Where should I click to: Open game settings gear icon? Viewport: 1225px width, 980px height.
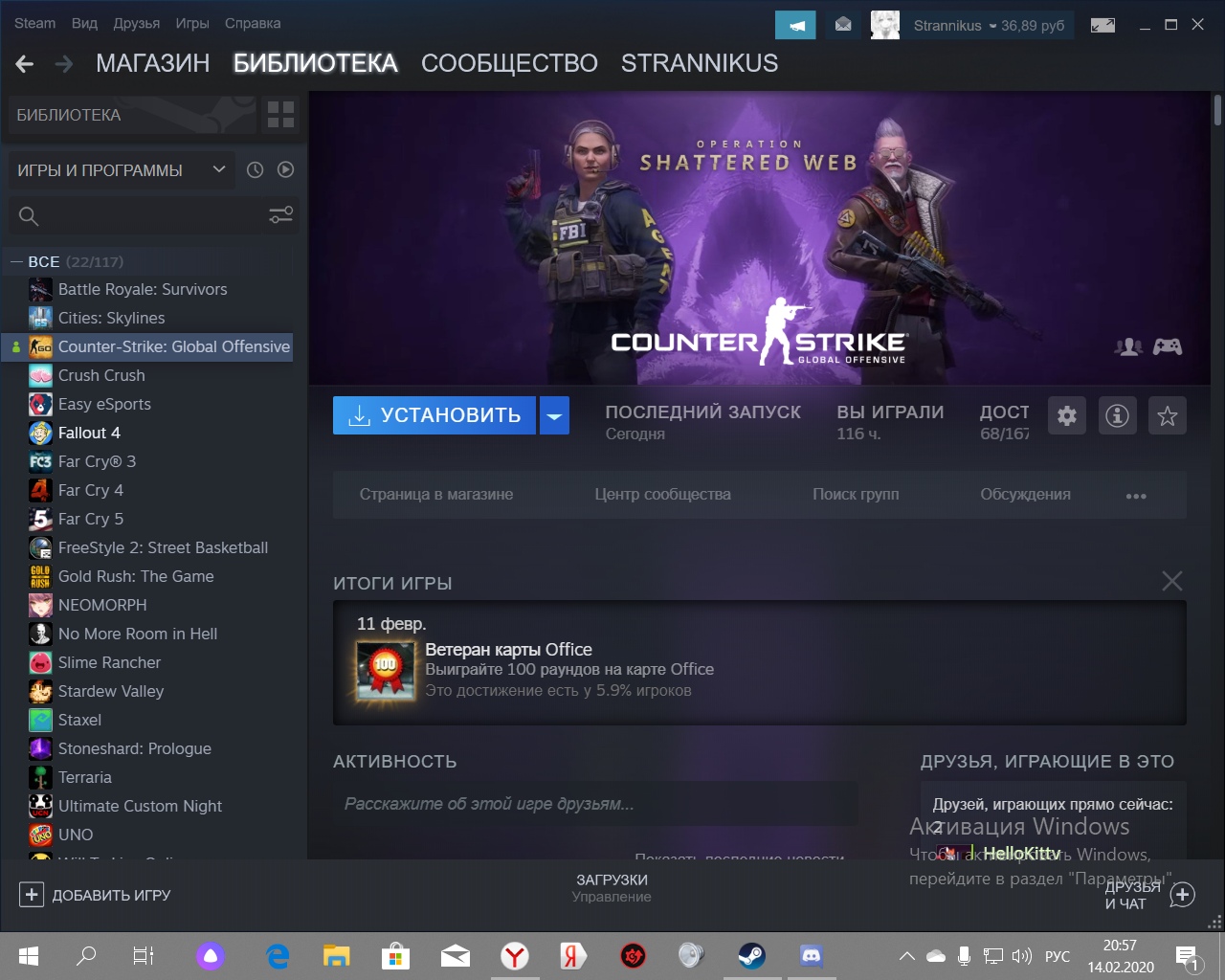[1067, 415]
